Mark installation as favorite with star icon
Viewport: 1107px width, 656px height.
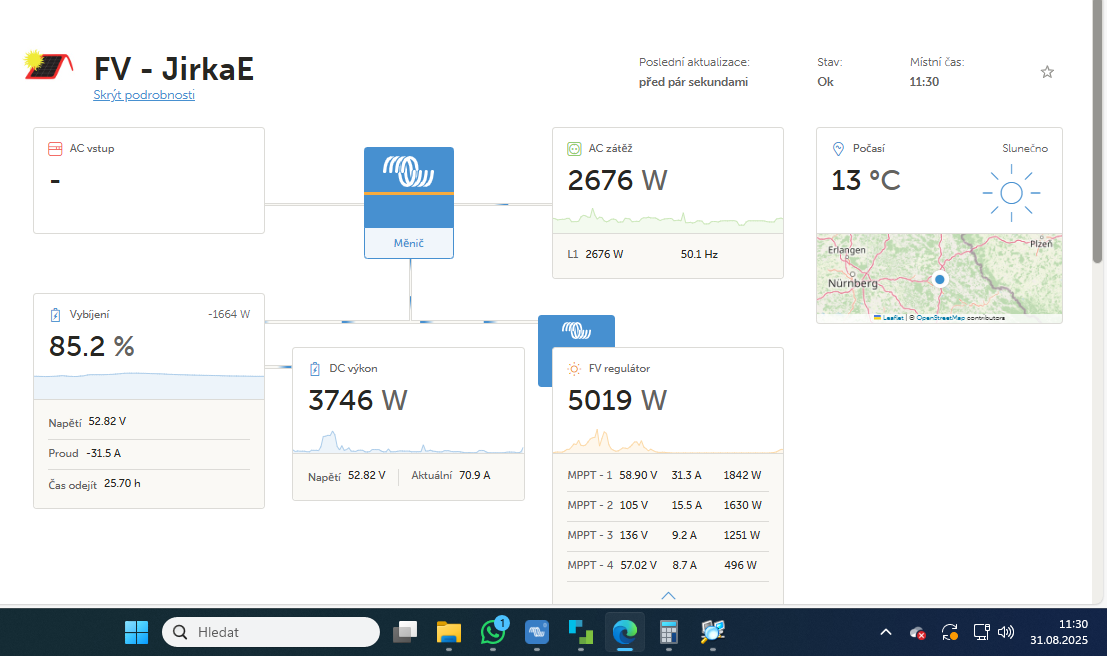click(x=1047, y=72)
